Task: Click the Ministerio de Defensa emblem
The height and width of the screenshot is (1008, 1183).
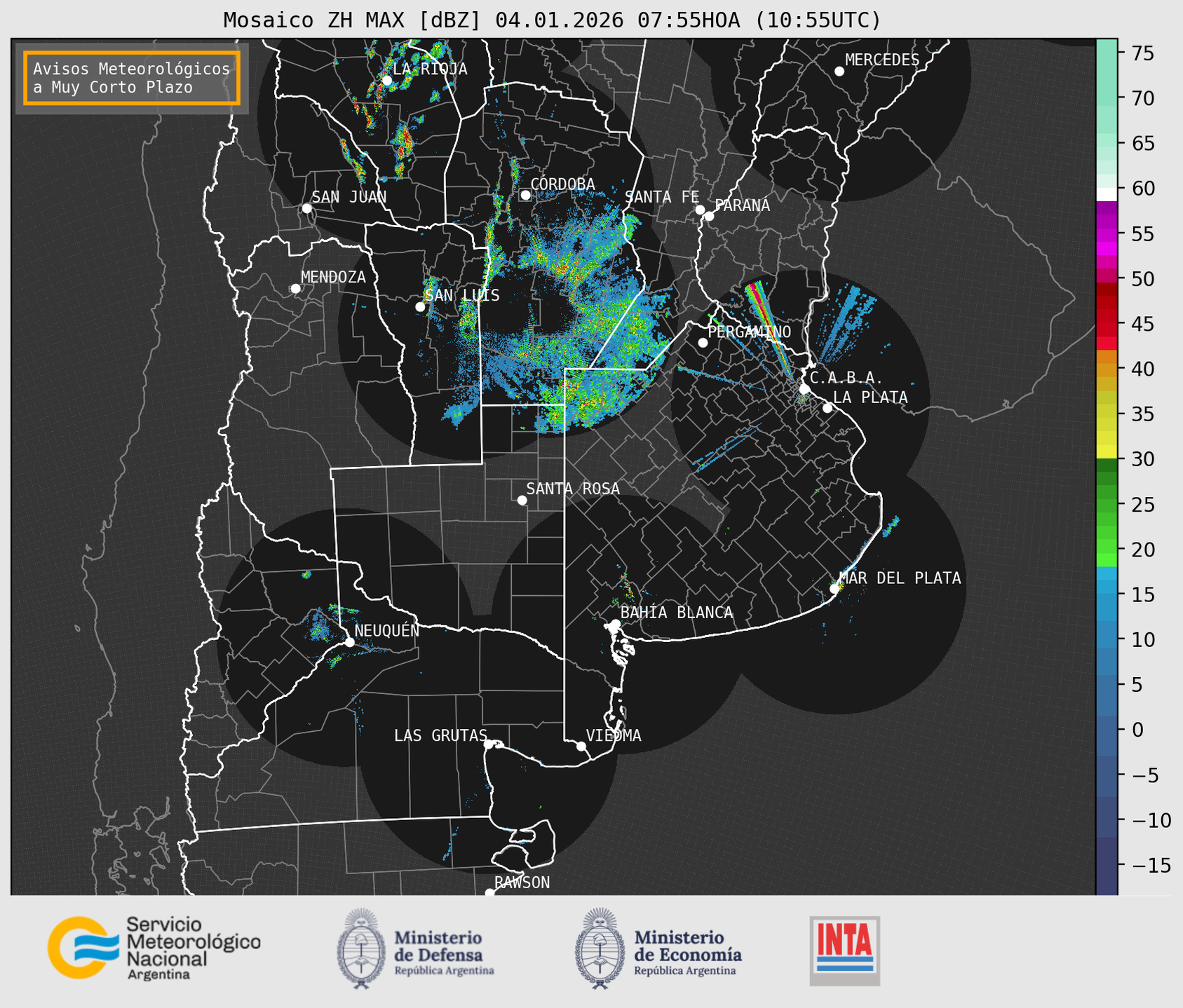Action: coord(360,948)
